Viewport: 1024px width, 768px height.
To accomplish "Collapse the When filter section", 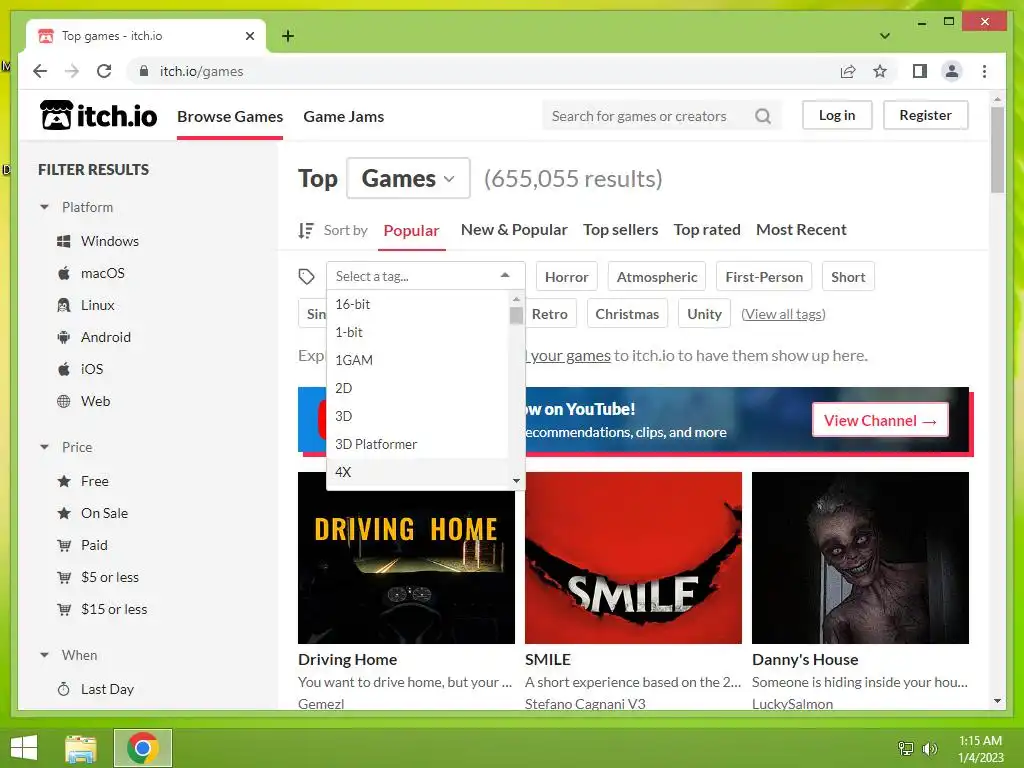I will 44,655.
